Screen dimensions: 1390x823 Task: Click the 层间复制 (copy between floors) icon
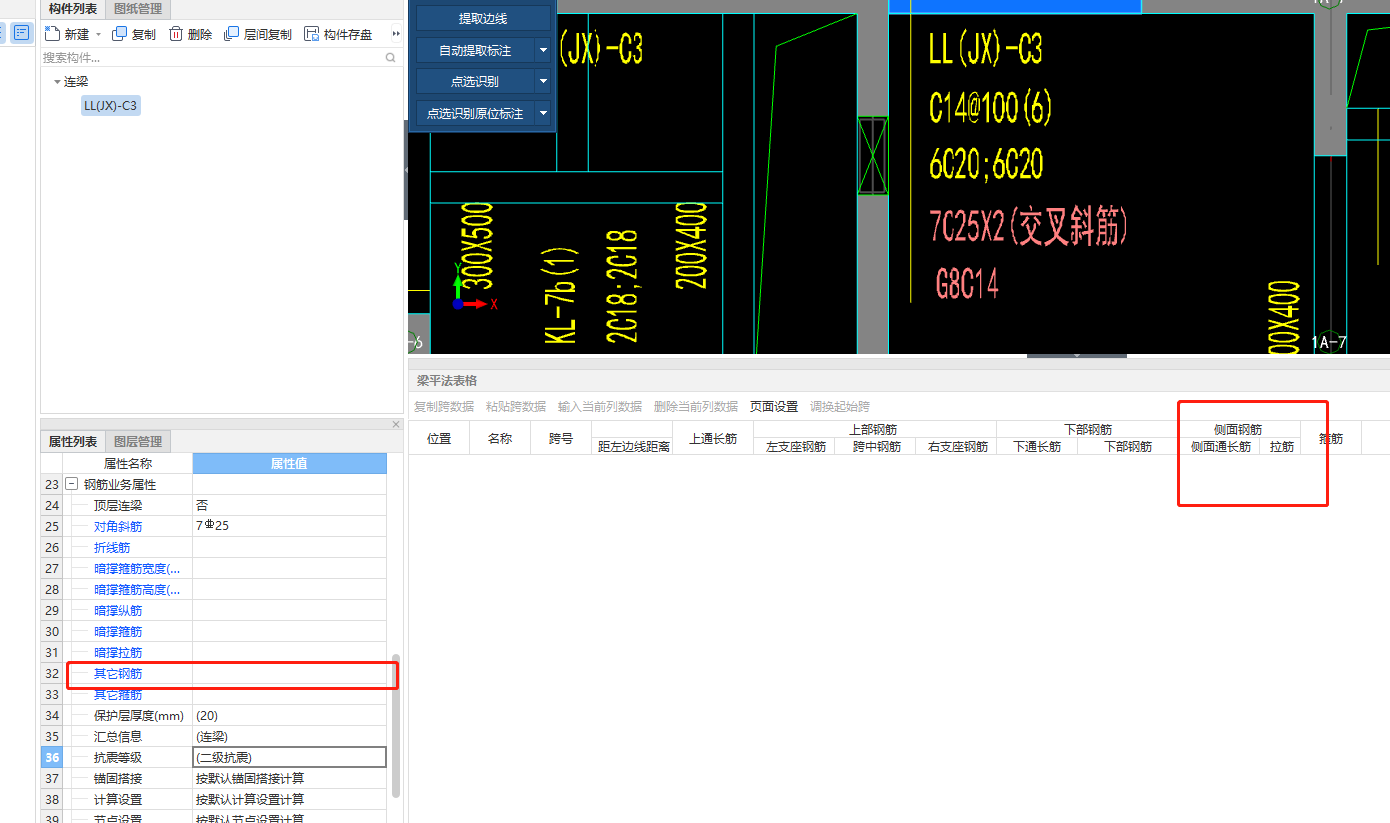[x=232, y=34]
